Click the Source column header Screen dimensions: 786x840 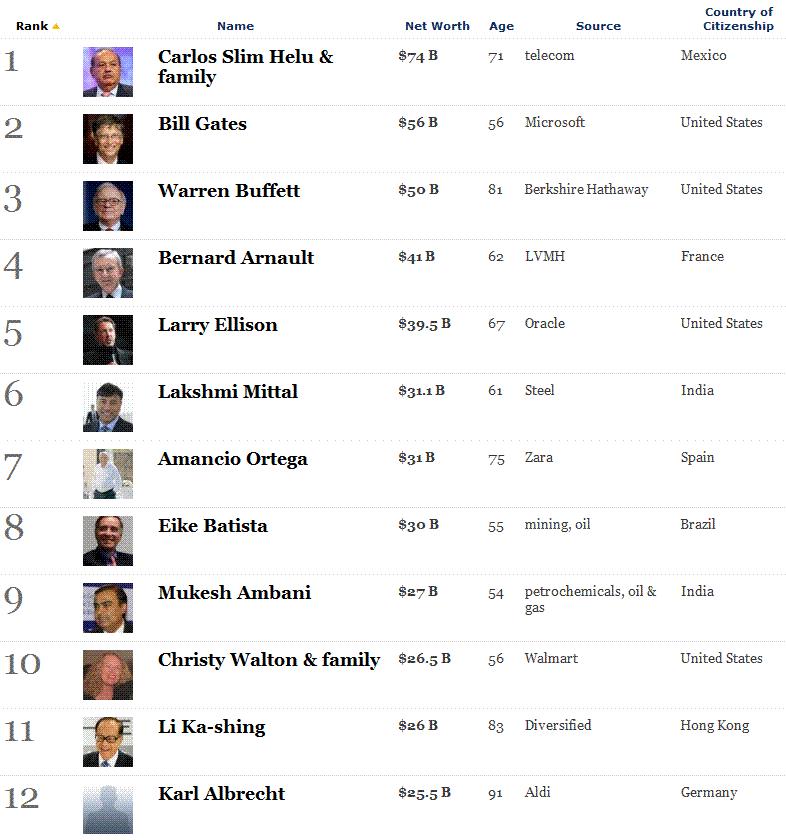598,26
